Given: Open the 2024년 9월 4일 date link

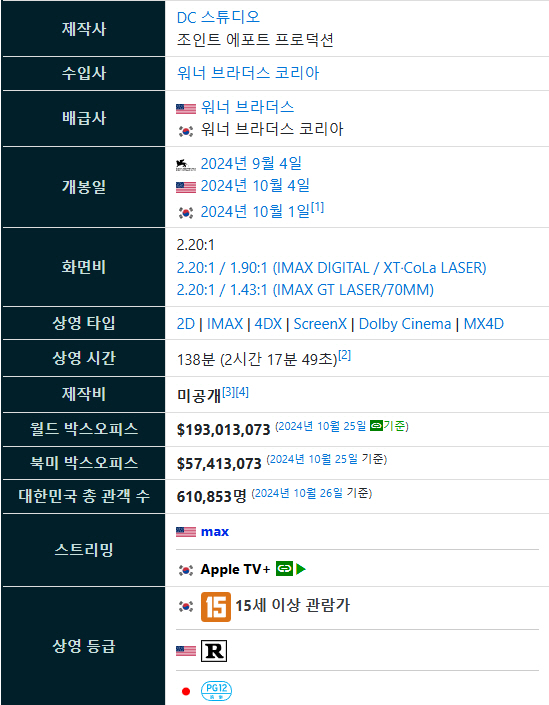Looking at the screenshot, I should click(251, 163).
